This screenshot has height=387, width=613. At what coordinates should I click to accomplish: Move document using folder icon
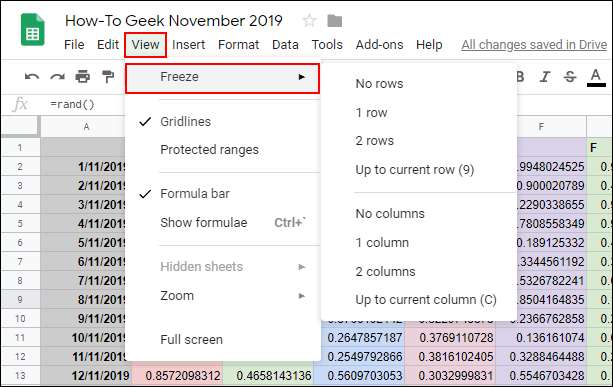pyautogui.click(x=335, y=21)
